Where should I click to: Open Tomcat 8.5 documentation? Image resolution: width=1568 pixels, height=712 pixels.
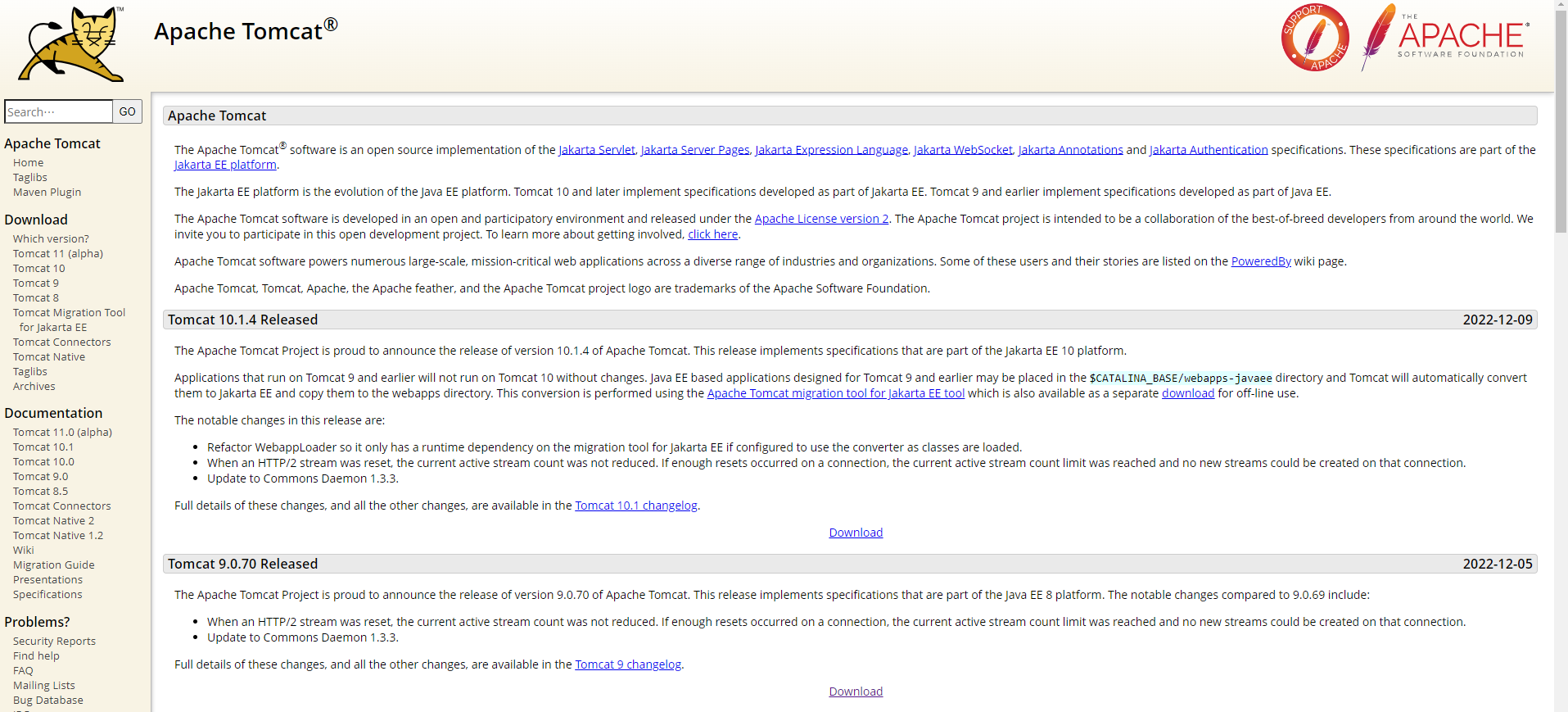click(x=41, y=492)
